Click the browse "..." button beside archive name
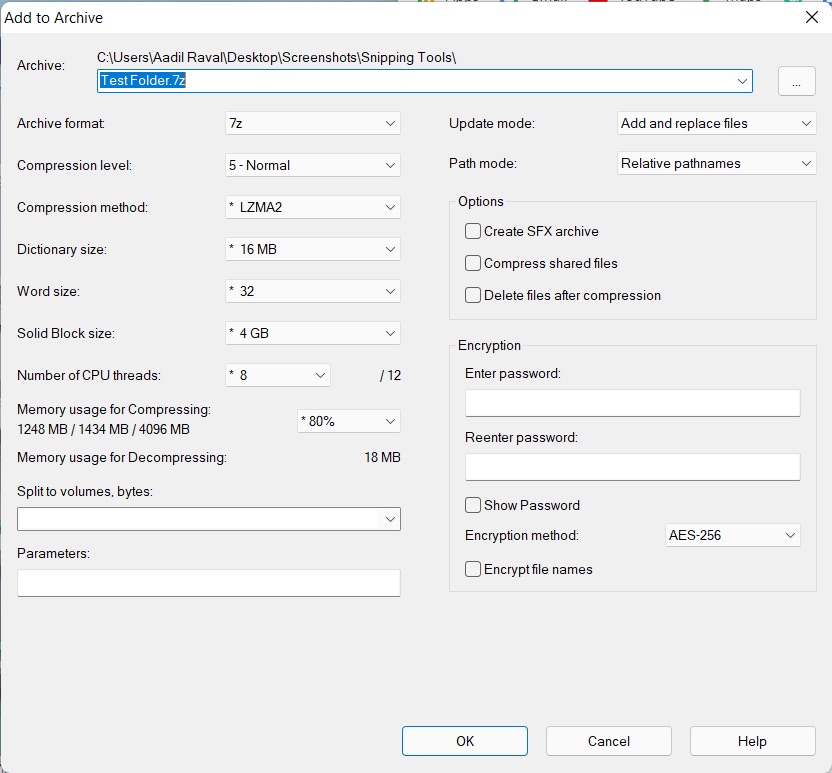 (796, 82)
